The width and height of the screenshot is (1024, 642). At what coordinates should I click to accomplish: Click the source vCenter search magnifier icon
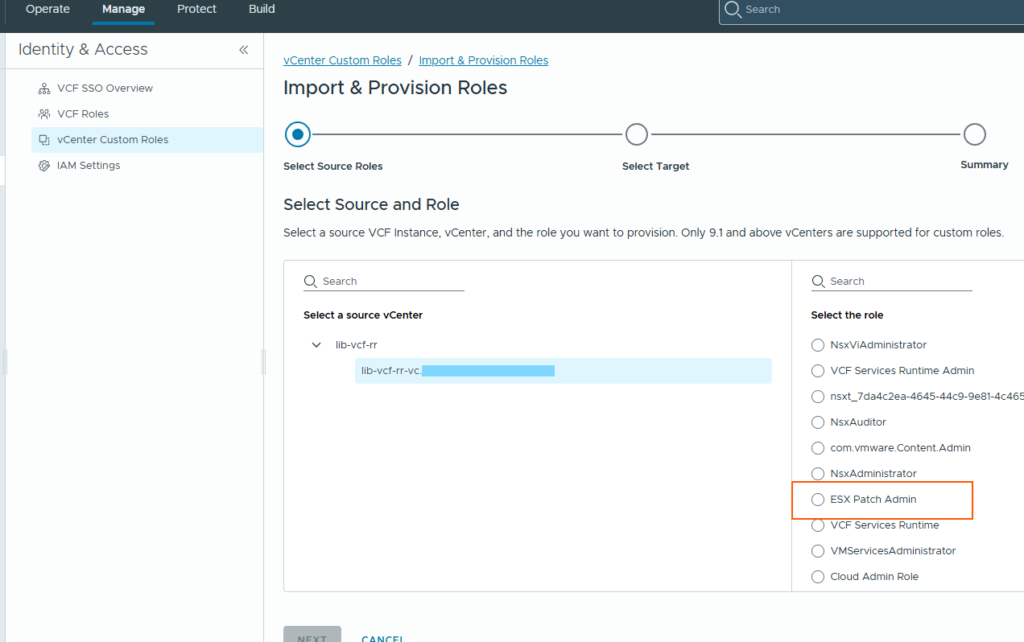tap(310, 281)
